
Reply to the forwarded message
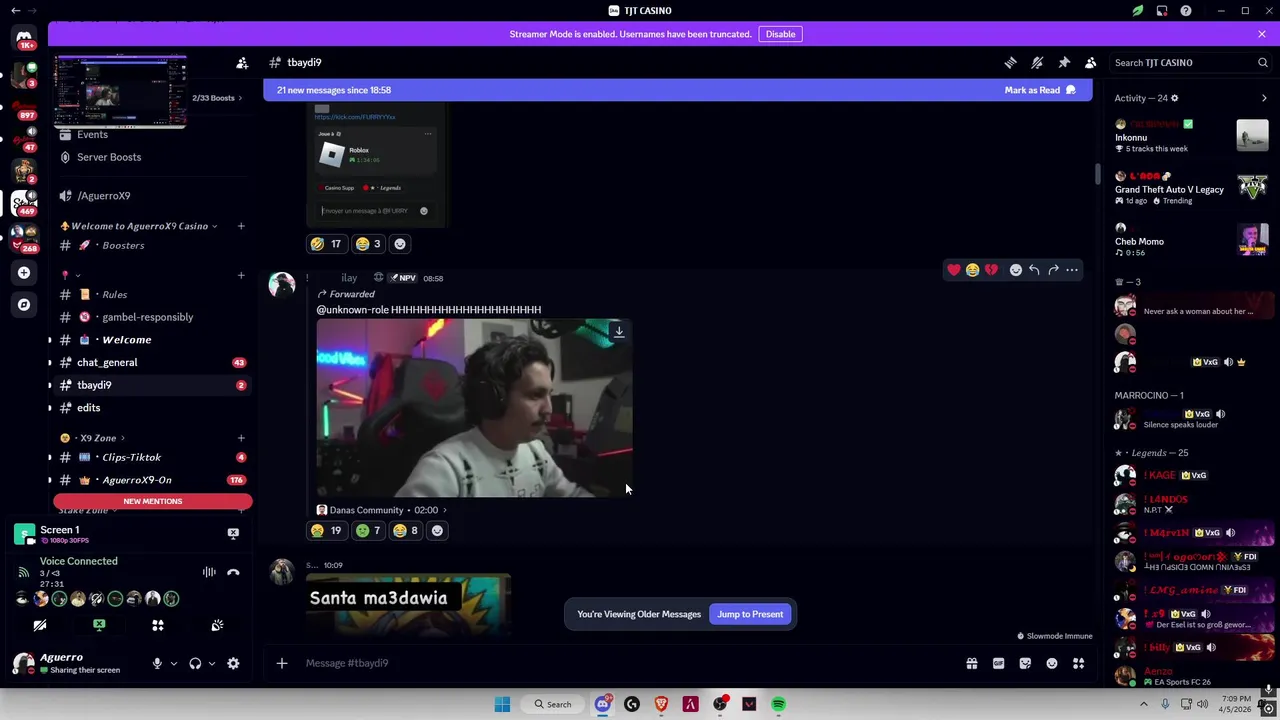point(1034,270)
